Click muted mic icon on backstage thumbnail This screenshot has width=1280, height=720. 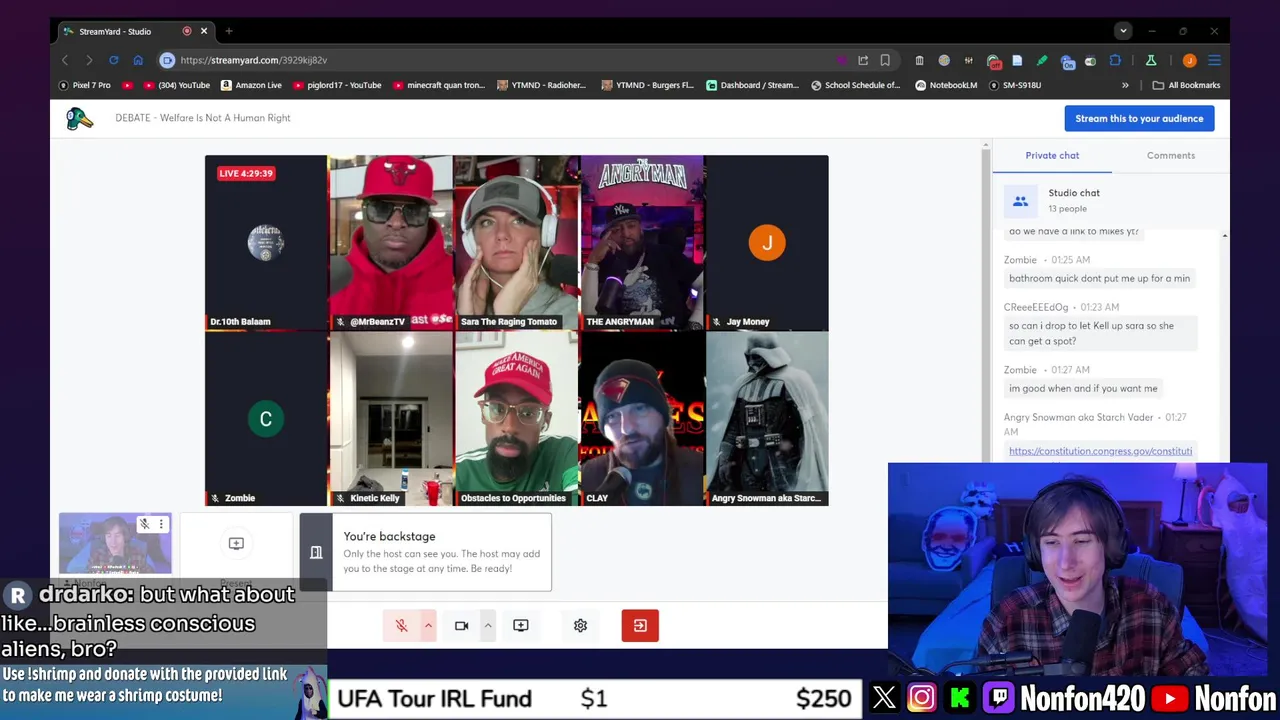[x=145, y=524]
